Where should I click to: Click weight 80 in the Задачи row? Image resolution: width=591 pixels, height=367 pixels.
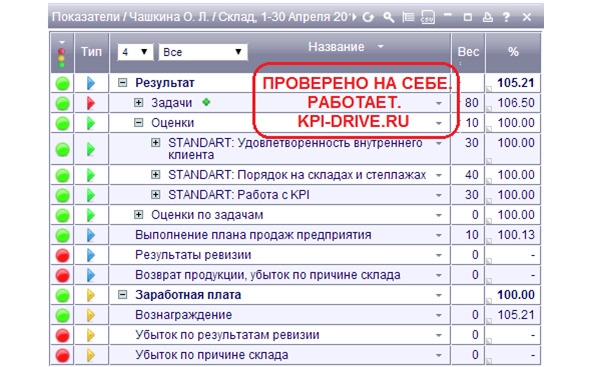[472, 102]
